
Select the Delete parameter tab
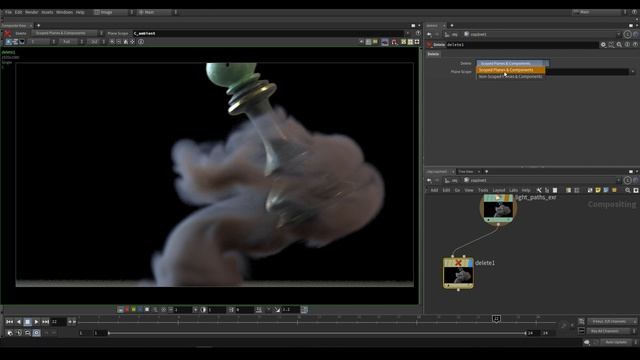point(433,54)
